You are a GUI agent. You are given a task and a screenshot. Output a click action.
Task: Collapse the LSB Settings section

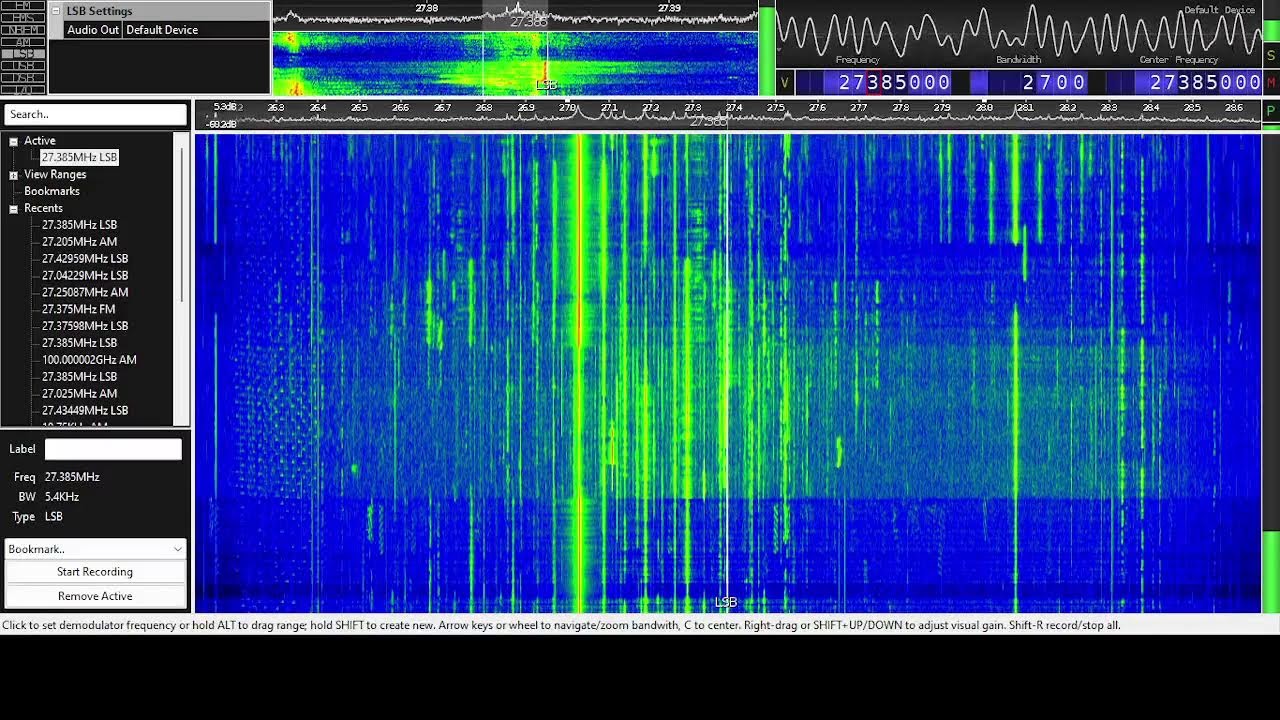coord(55,11)
